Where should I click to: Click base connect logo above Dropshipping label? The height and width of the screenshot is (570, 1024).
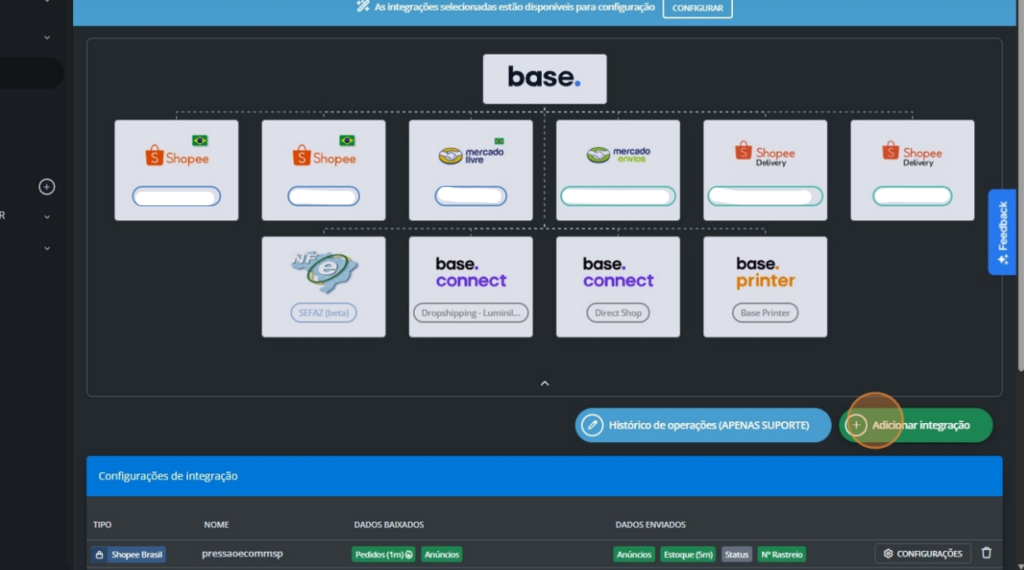pyautogui.click(x=471, y=272)
